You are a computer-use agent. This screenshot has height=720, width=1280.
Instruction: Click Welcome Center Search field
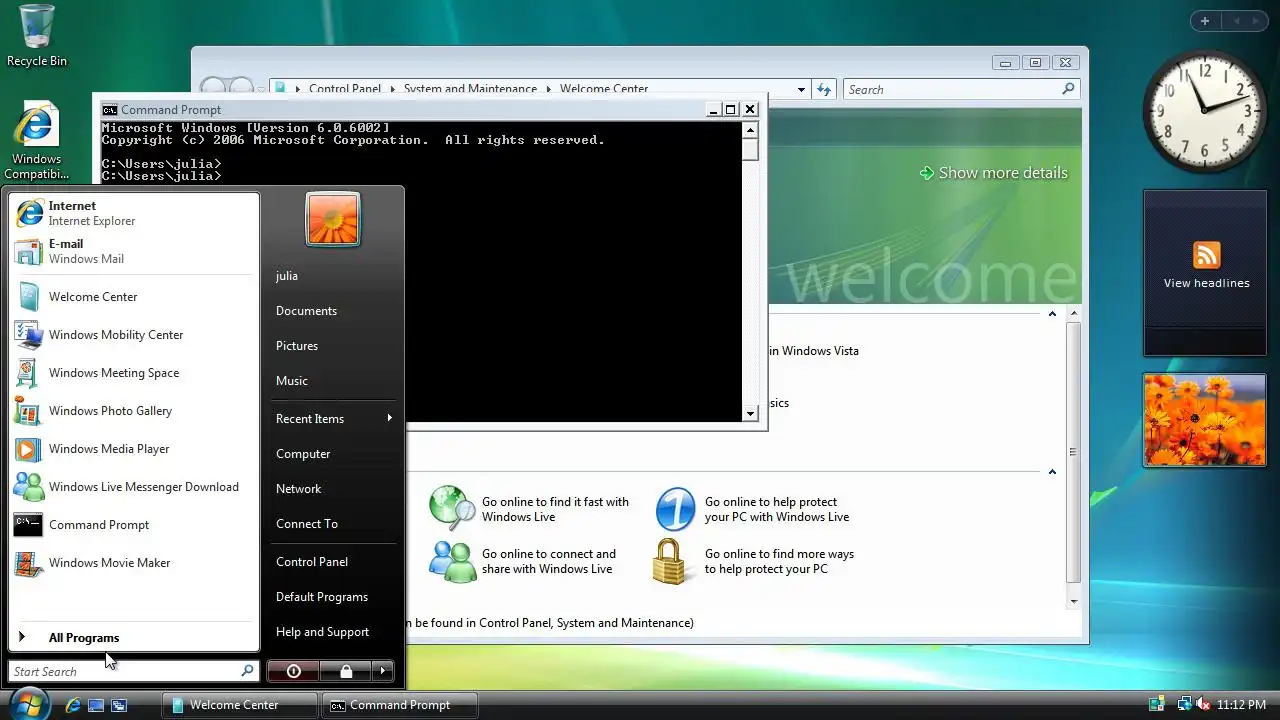pos(953,89)
